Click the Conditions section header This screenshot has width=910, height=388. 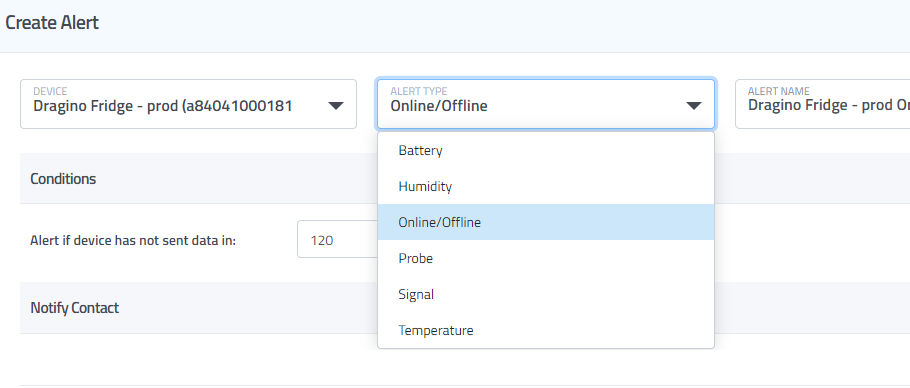click(x=63, y=179)
